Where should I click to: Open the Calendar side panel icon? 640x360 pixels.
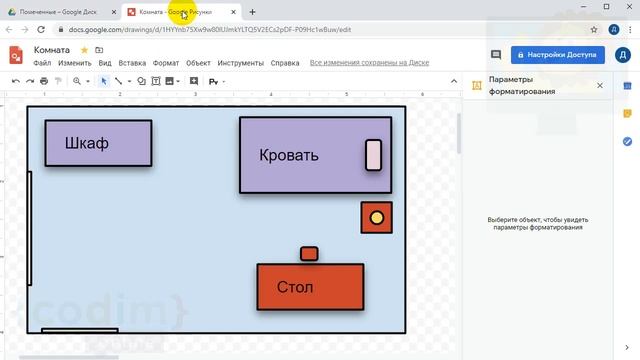pos(627,86)
